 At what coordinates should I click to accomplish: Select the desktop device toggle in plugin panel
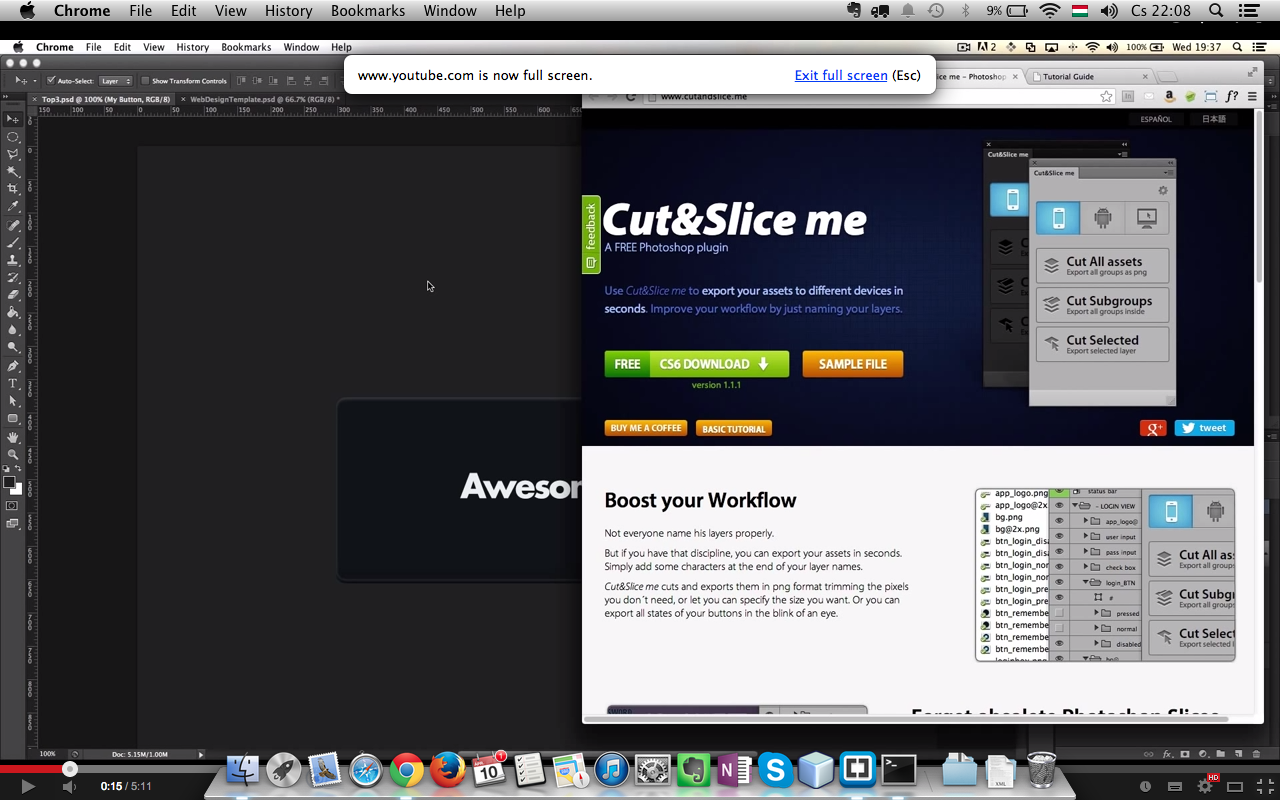(1146, 217)
